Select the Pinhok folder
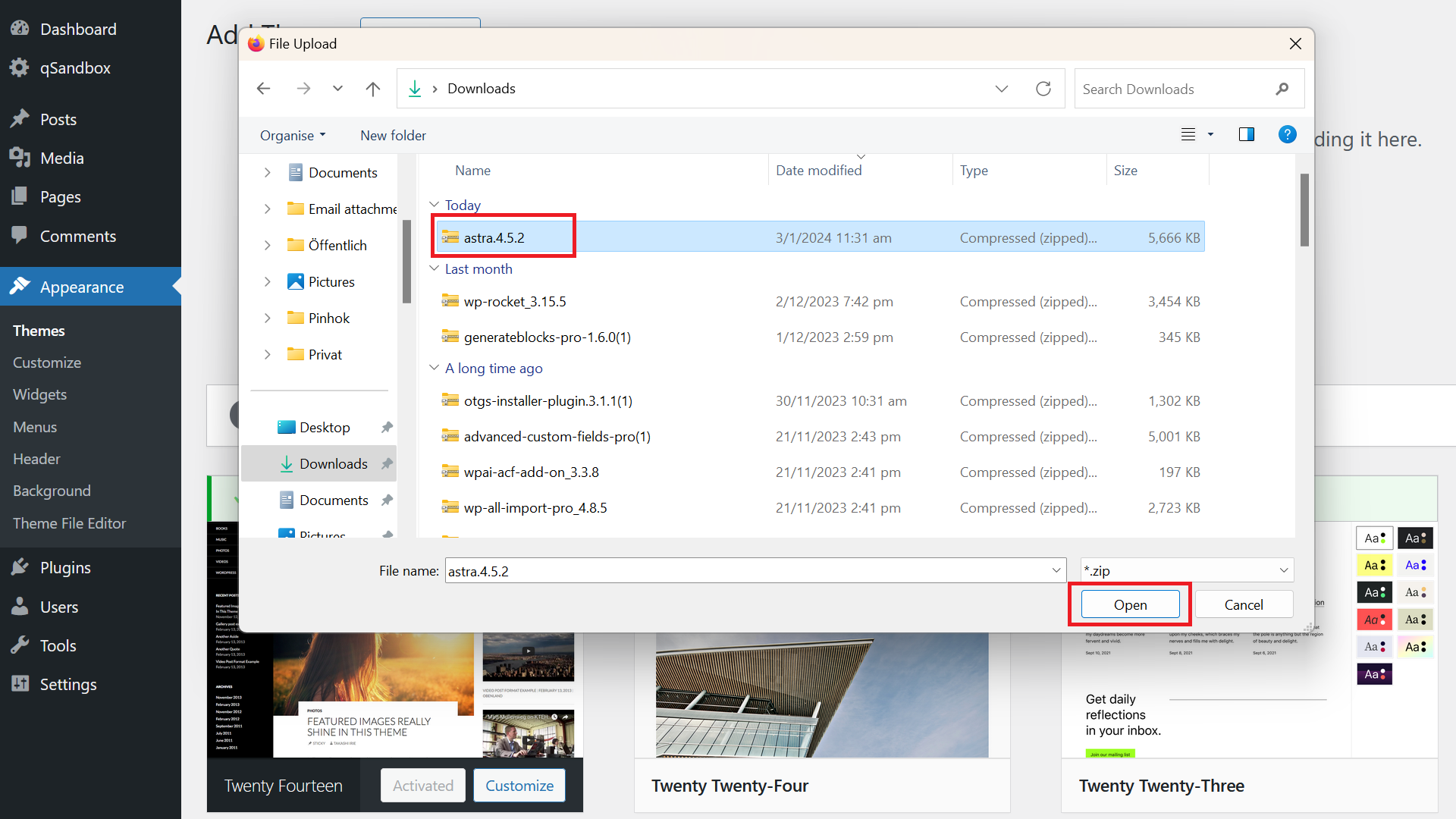The height and width of the screenshot is (819, 1456). click(x=328, y=318)
